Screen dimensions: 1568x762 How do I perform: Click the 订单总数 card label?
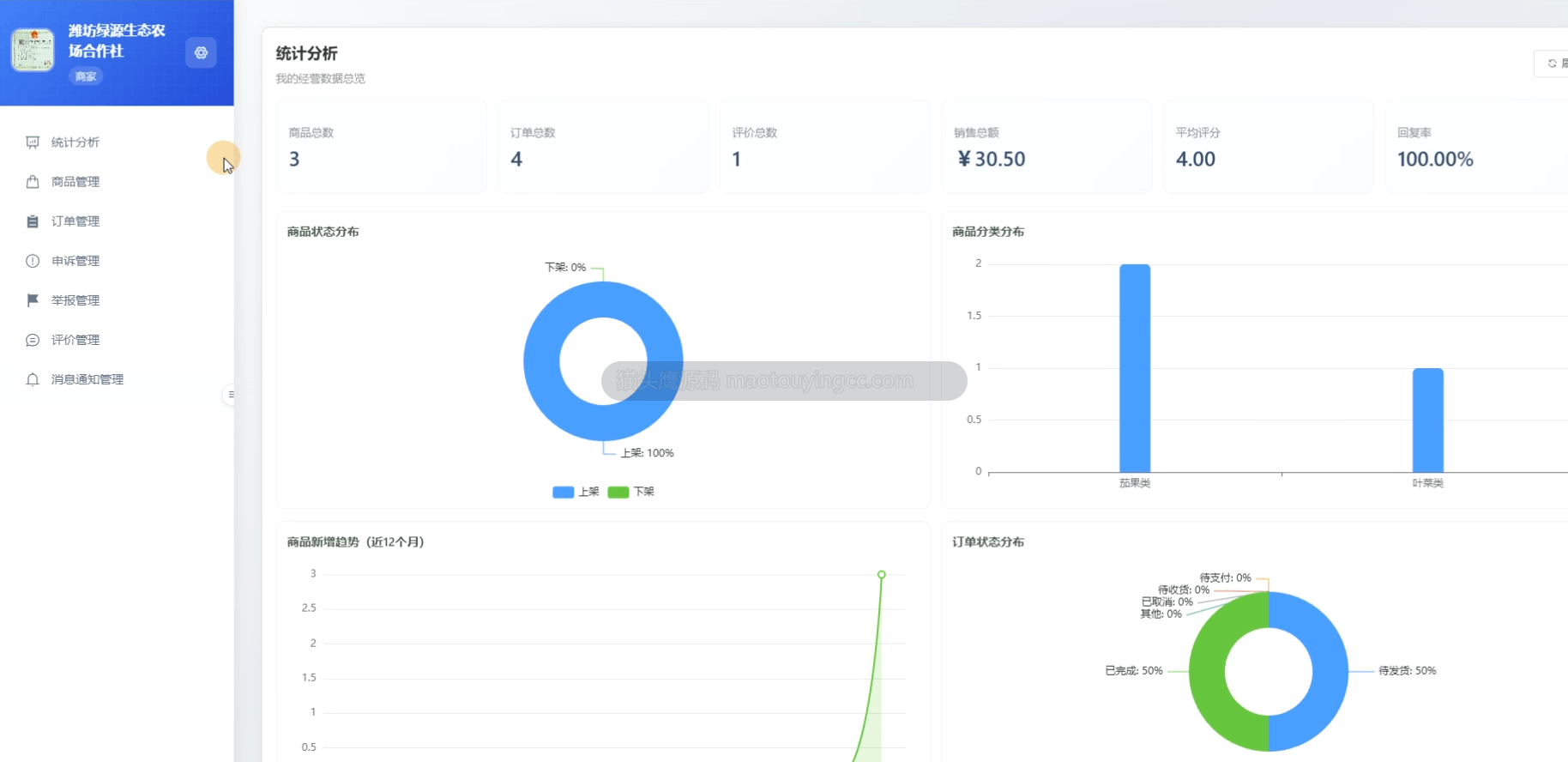533,133
